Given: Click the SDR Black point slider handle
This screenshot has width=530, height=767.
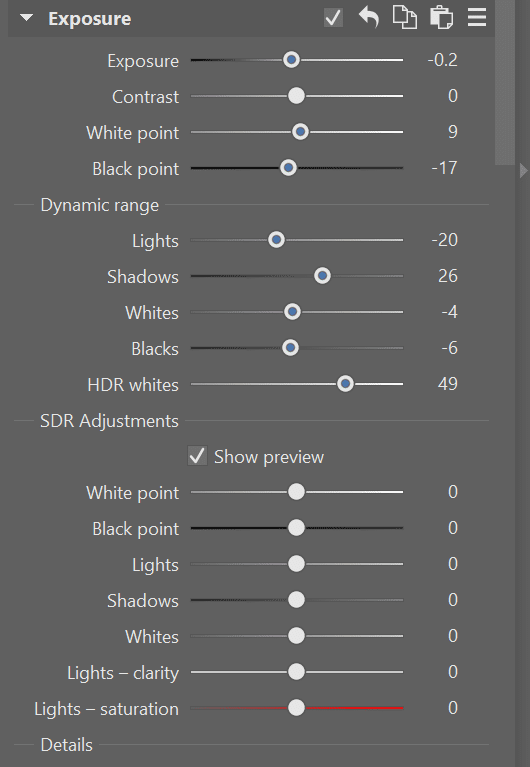Looking at the screenshot, I should [x=296, y=528].
